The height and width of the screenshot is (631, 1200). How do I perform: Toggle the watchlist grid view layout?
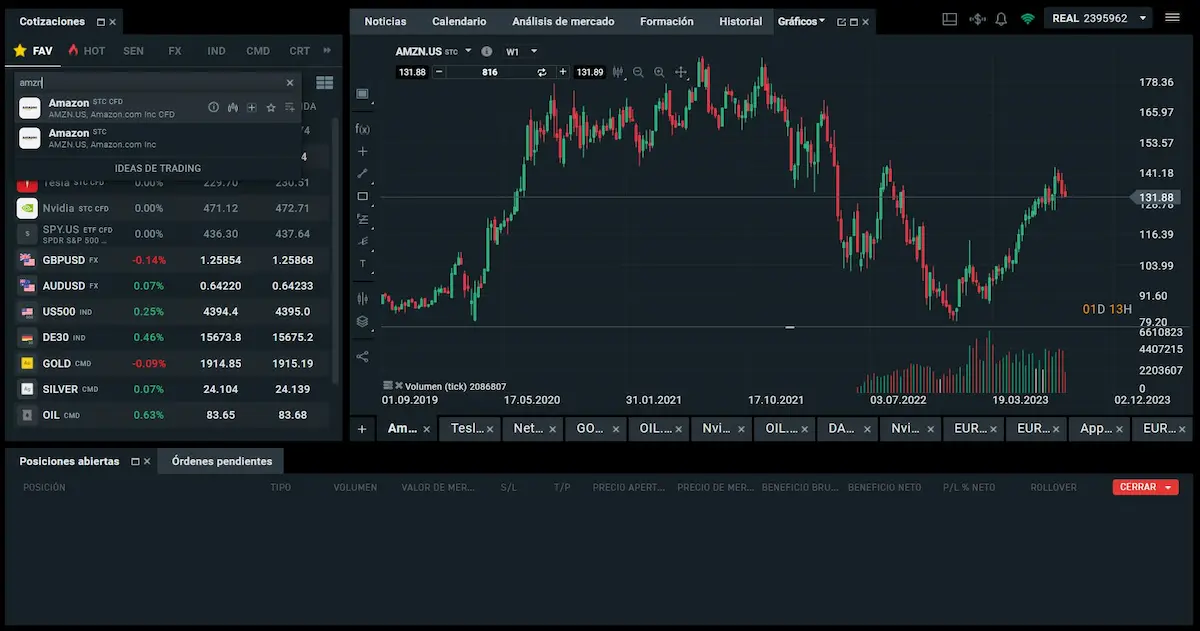point(324,83)
